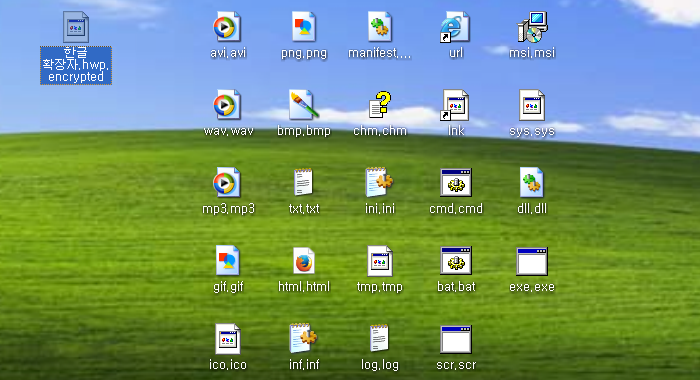Click the html.html Firefox document icon
Screen dimensions: 700x380
click(x=304, y=260)
